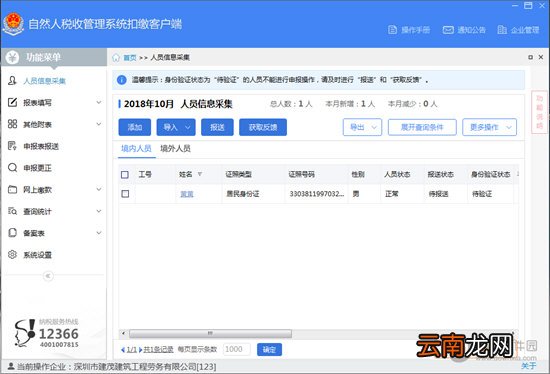550x374 pixels.
Task: Click the 网上缴款 wallet icon
Action: 12,189
